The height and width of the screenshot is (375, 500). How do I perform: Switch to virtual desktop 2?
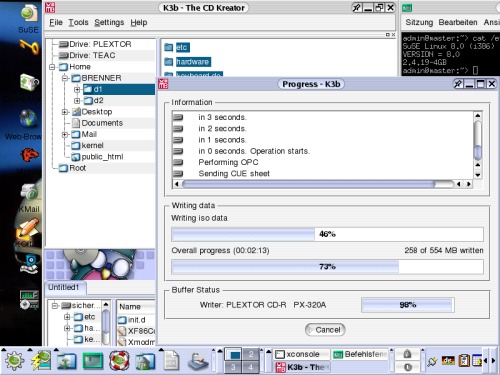click(x=251, y=354)
